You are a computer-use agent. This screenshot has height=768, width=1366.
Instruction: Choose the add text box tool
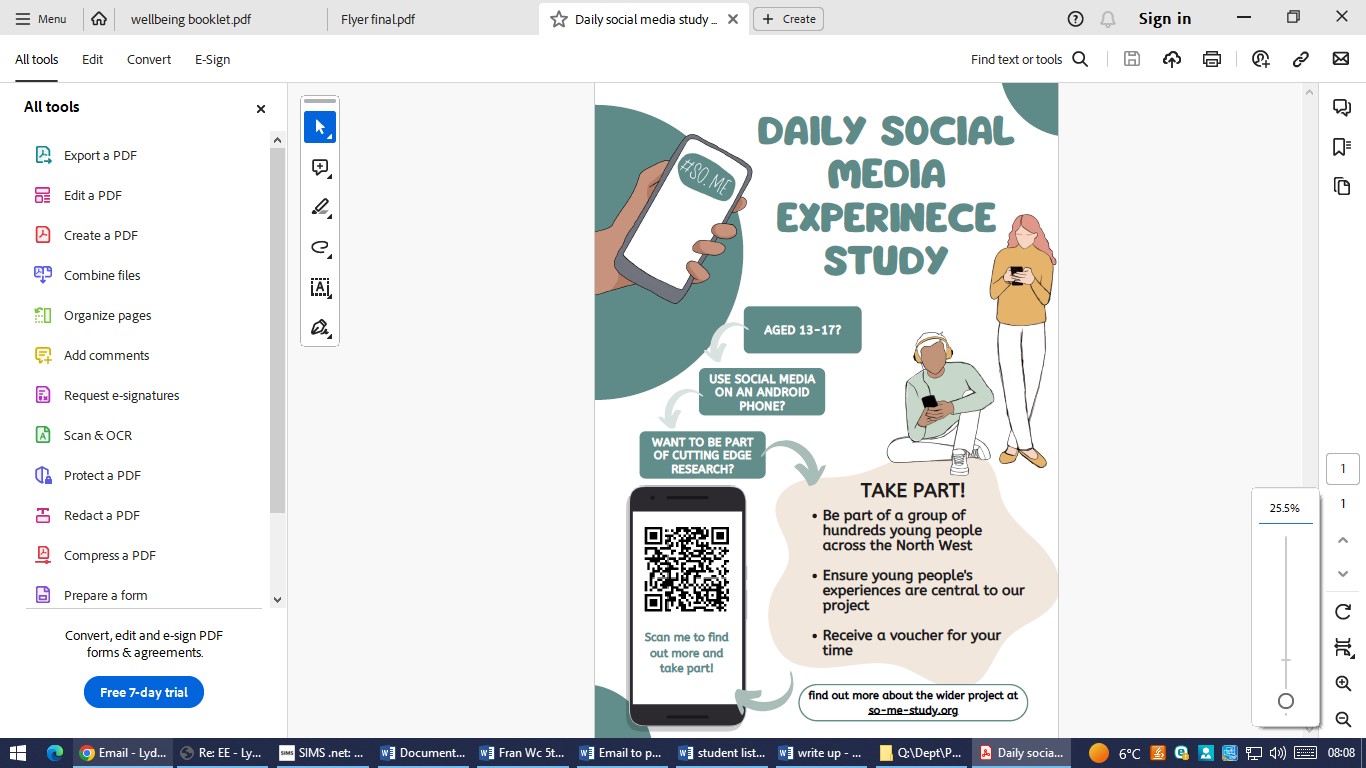(x=320, y=287)
